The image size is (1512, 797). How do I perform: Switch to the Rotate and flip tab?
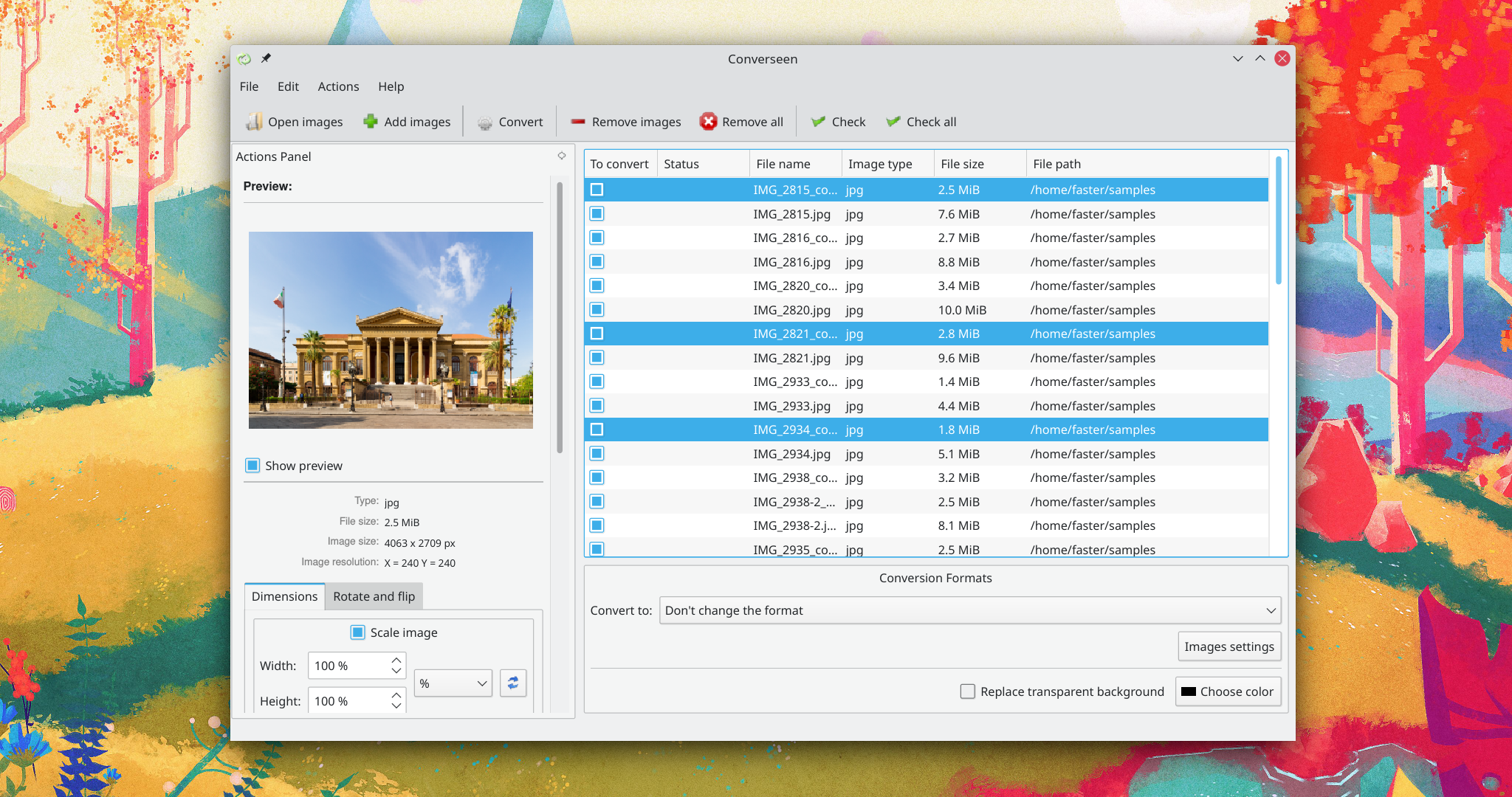pyautogui.click(x=374, y=596)
